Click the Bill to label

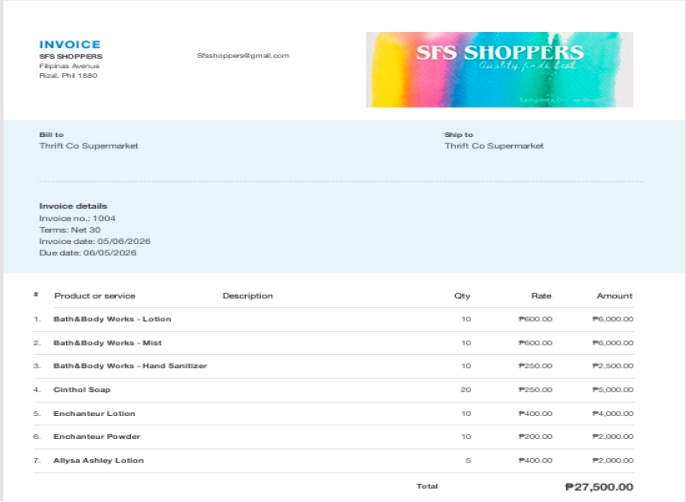[52, 135]
